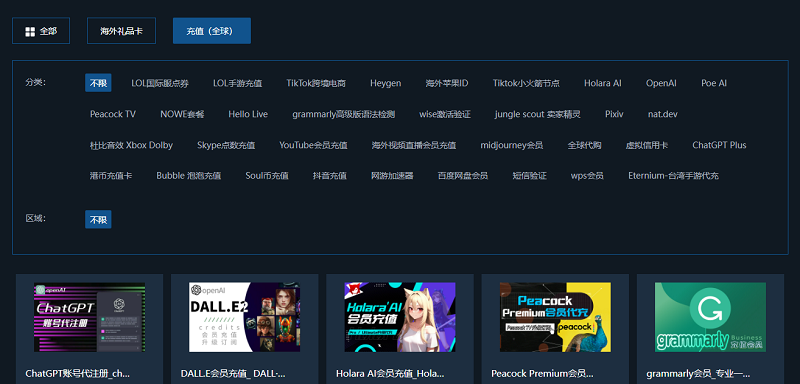
Task: Choose Eternium-台湾手游代充 category
Action: [673, 176]
